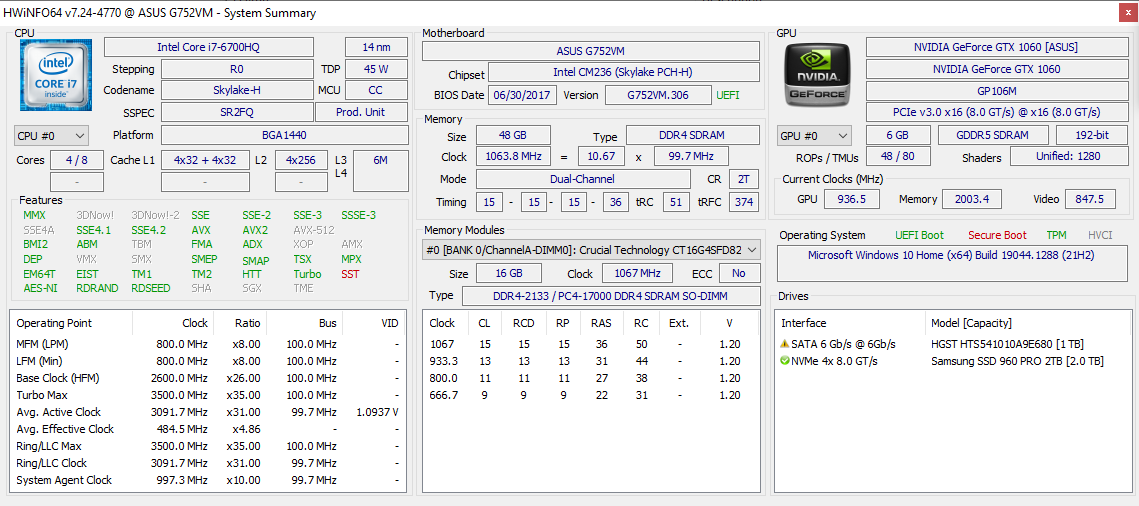Click the TDP 45 W field
The width and height of the screenshot is (1139, 506).
376,69
